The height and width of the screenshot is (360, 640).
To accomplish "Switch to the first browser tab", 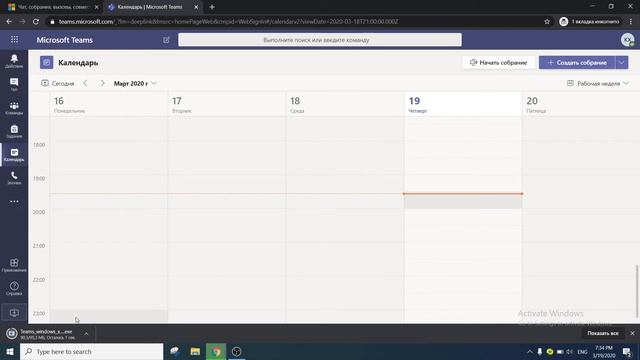I will tap(52, 7).
